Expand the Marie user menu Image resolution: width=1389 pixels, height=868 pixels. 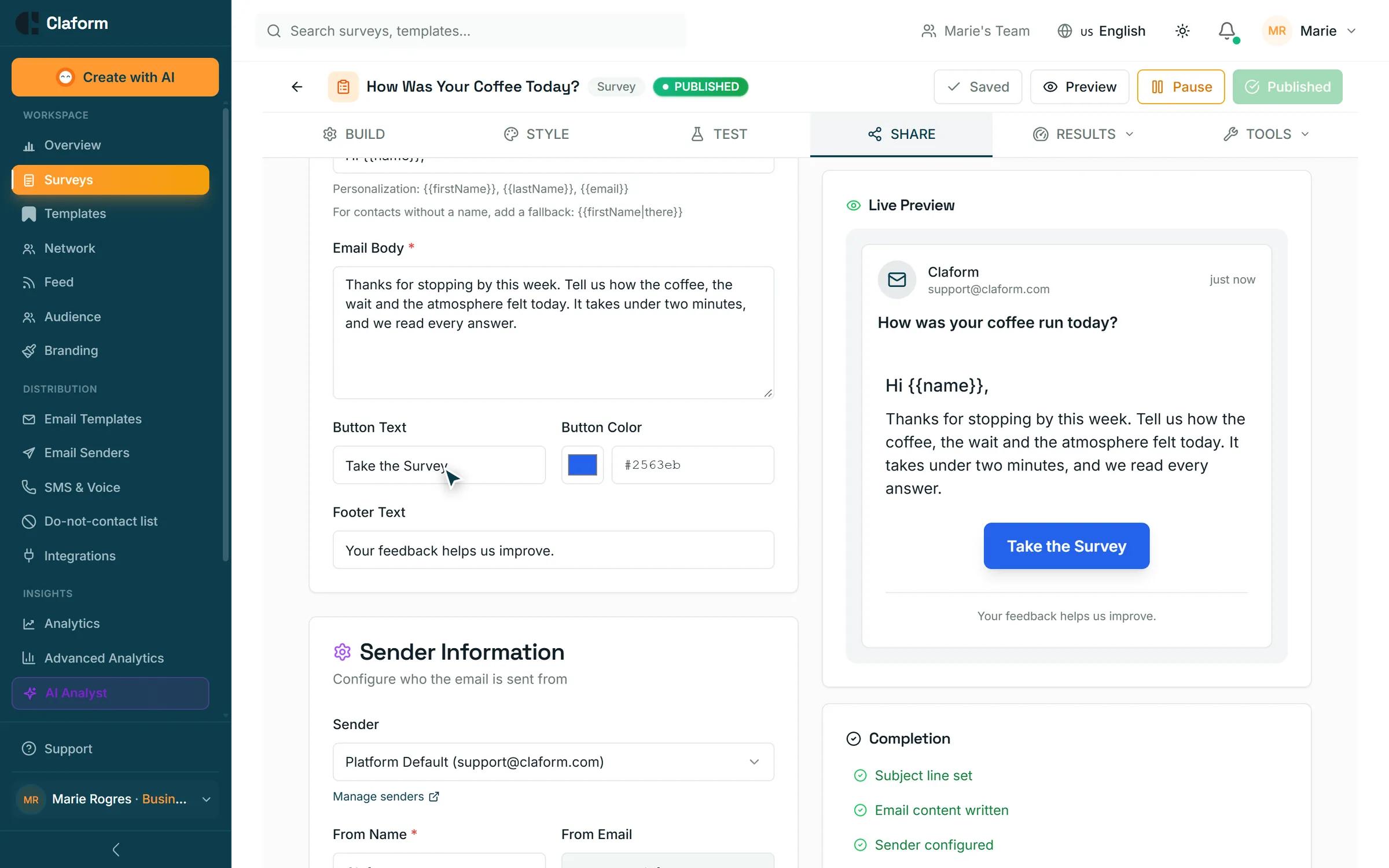(1310, 31)
